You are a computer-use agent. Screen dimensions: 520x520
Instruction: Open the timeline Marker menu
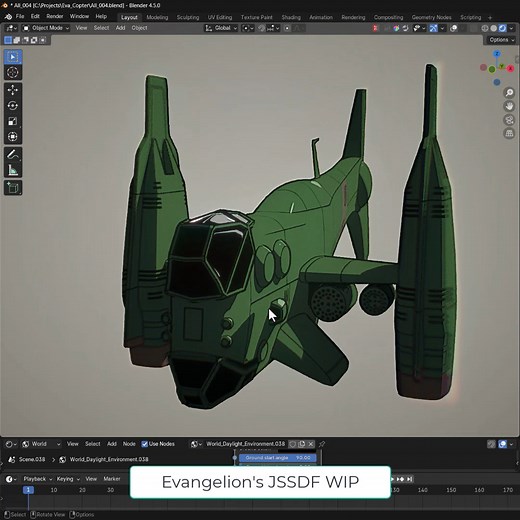[112, 479]
